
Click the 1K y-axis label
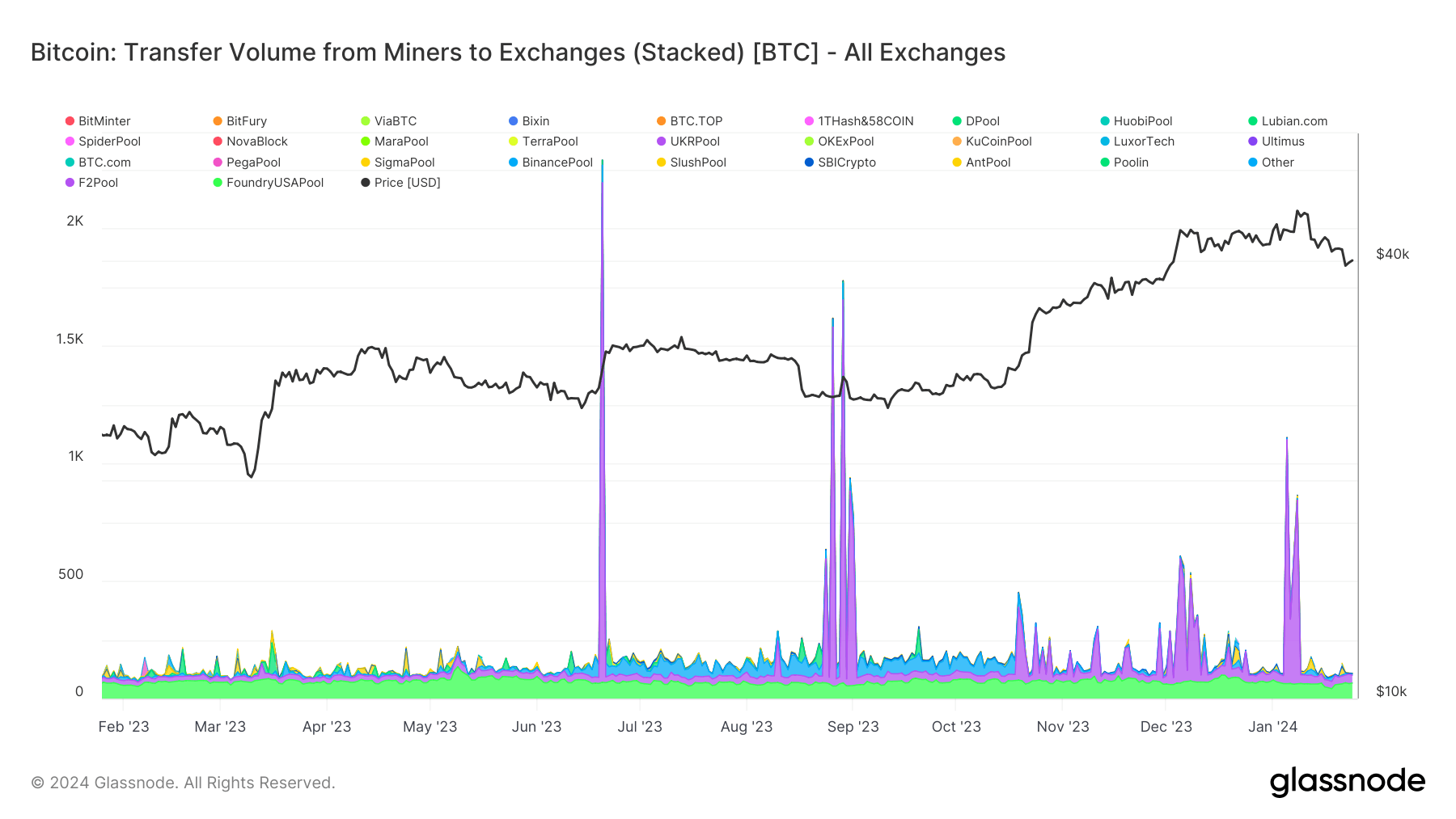coord(76,457)
